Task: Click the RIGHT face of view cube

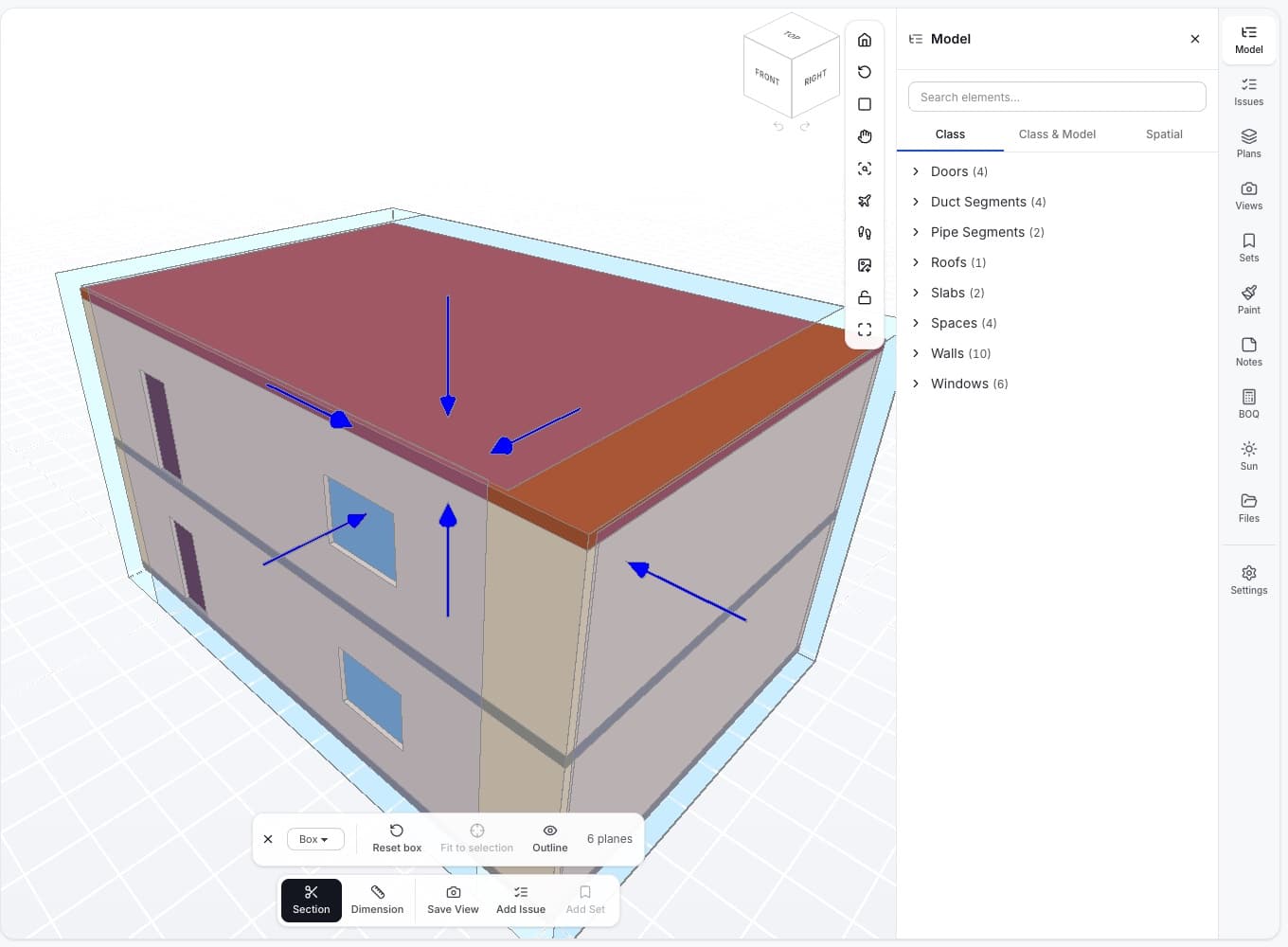Action: (x=815, y=77)
